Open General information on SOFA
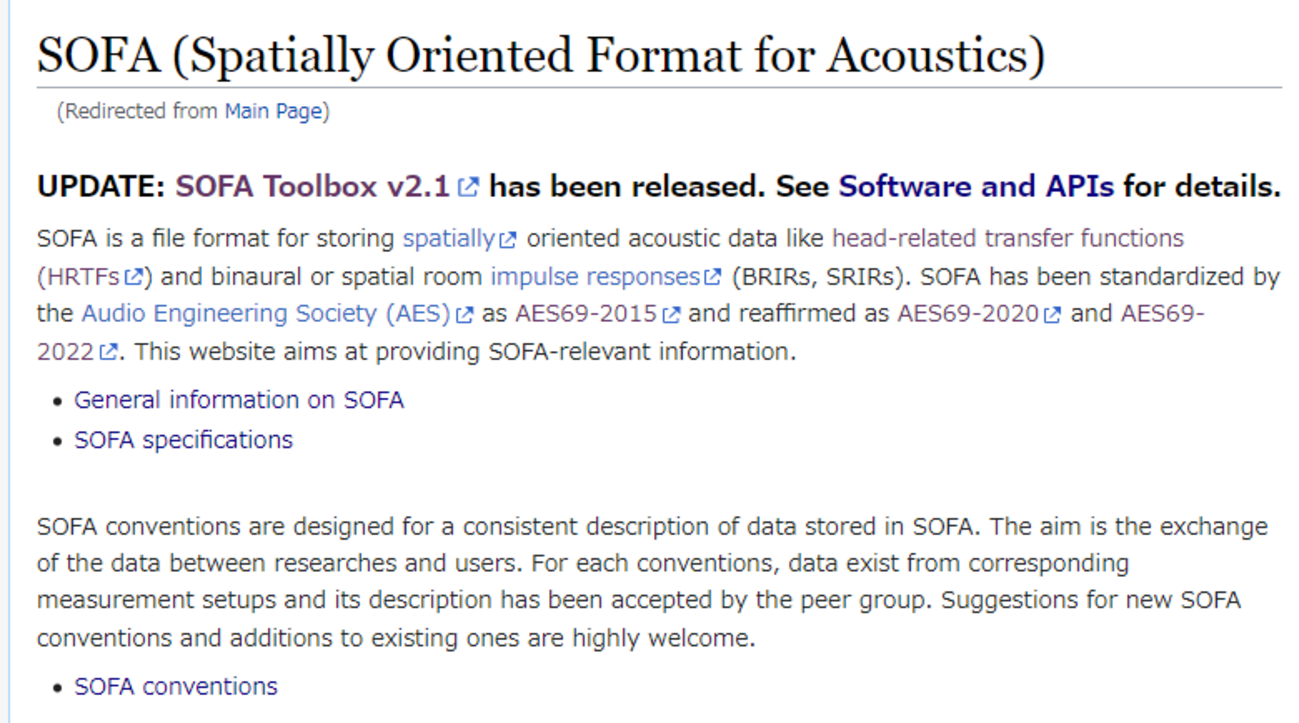 point(239,400)
